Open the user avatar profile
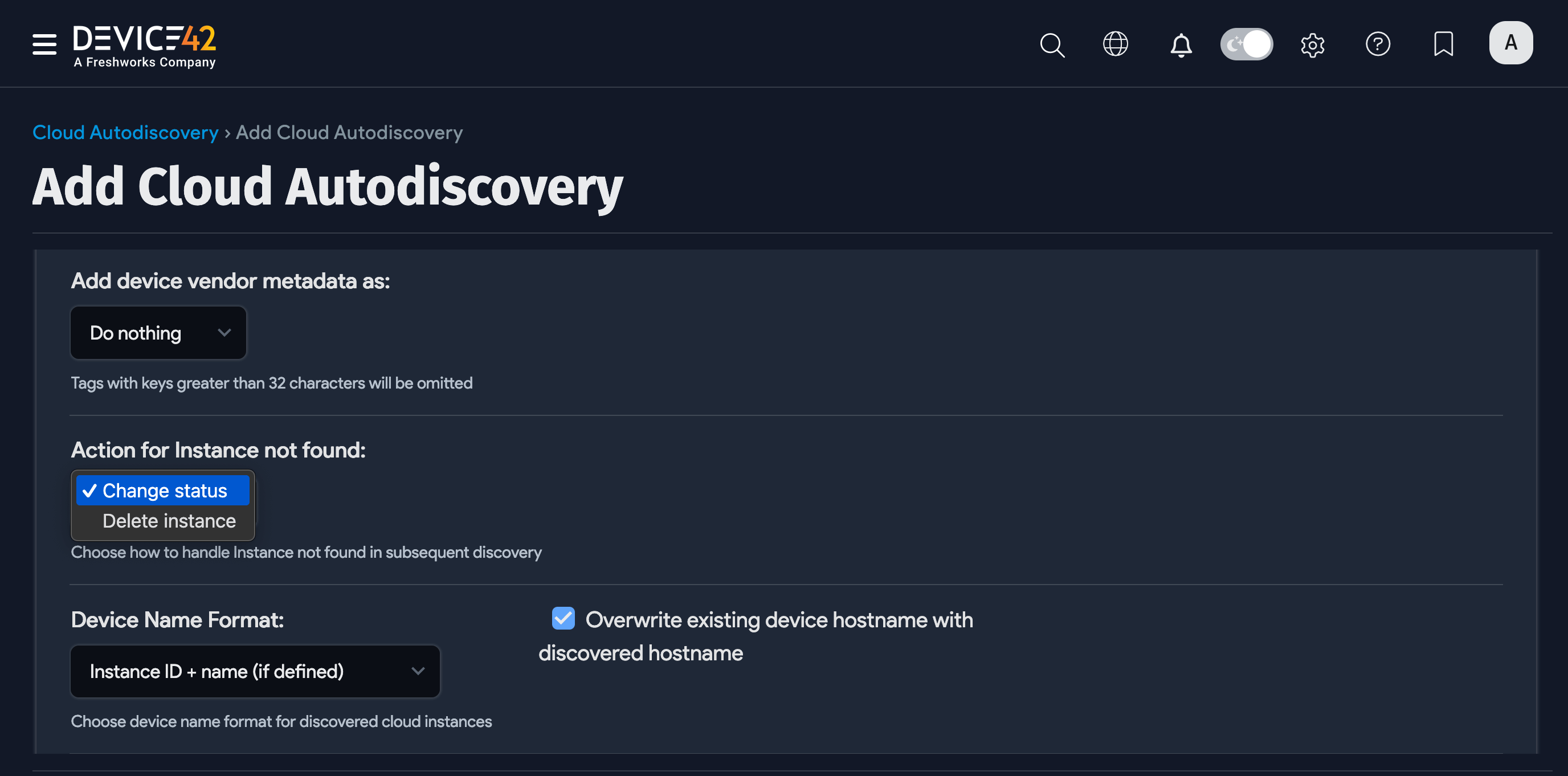1568x776 pixels. pyautogui.click(x=1511, y=43)
